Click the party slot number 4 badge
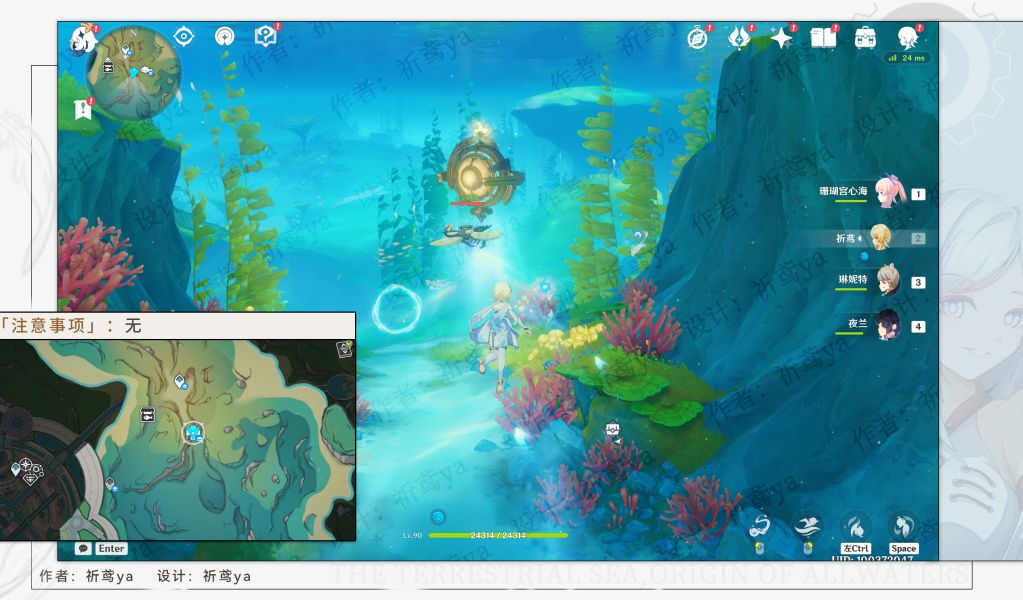 tap(918, 327)
